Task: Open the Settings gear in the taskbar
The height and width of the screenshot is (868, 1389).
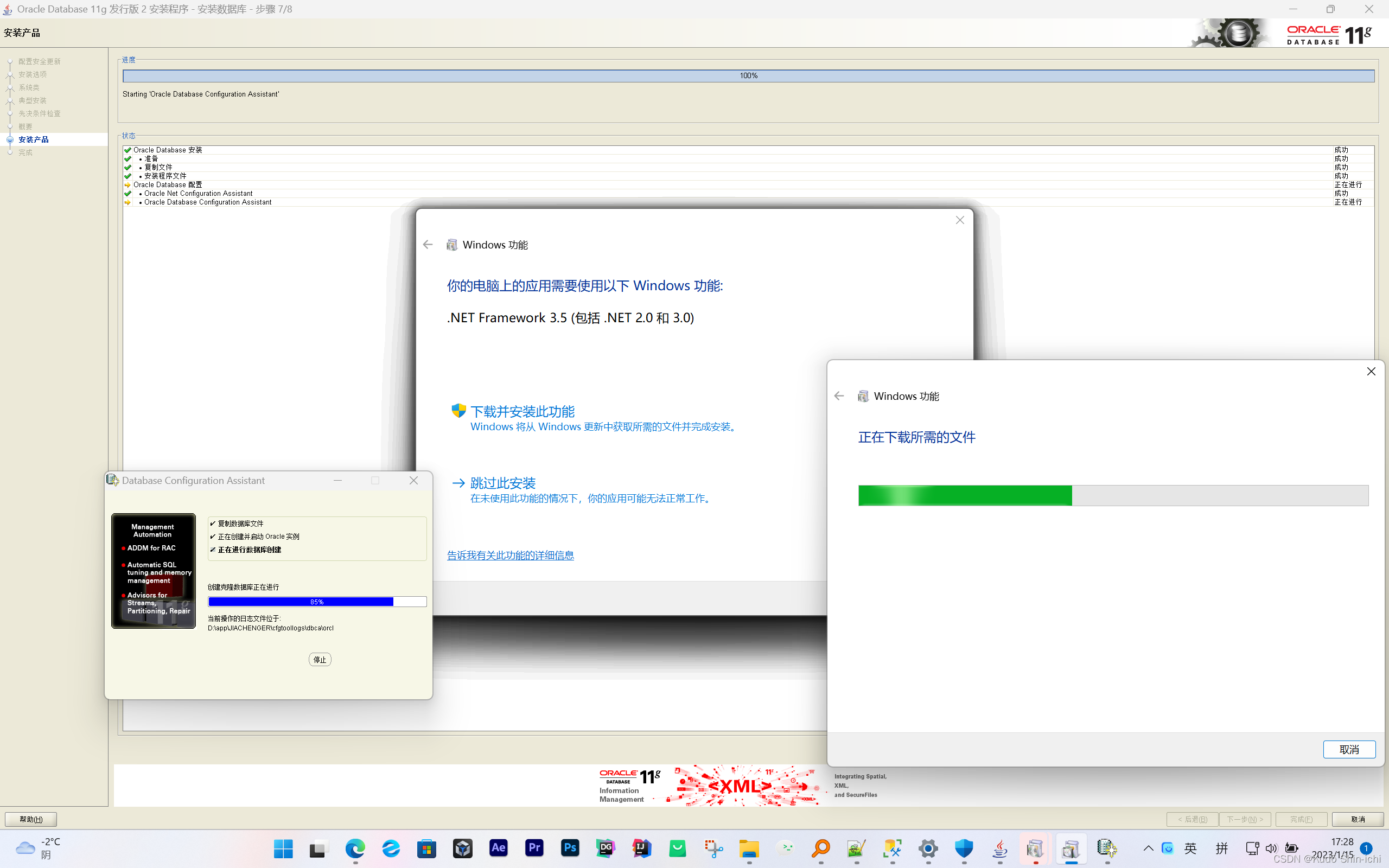Action: pos(928,848)
